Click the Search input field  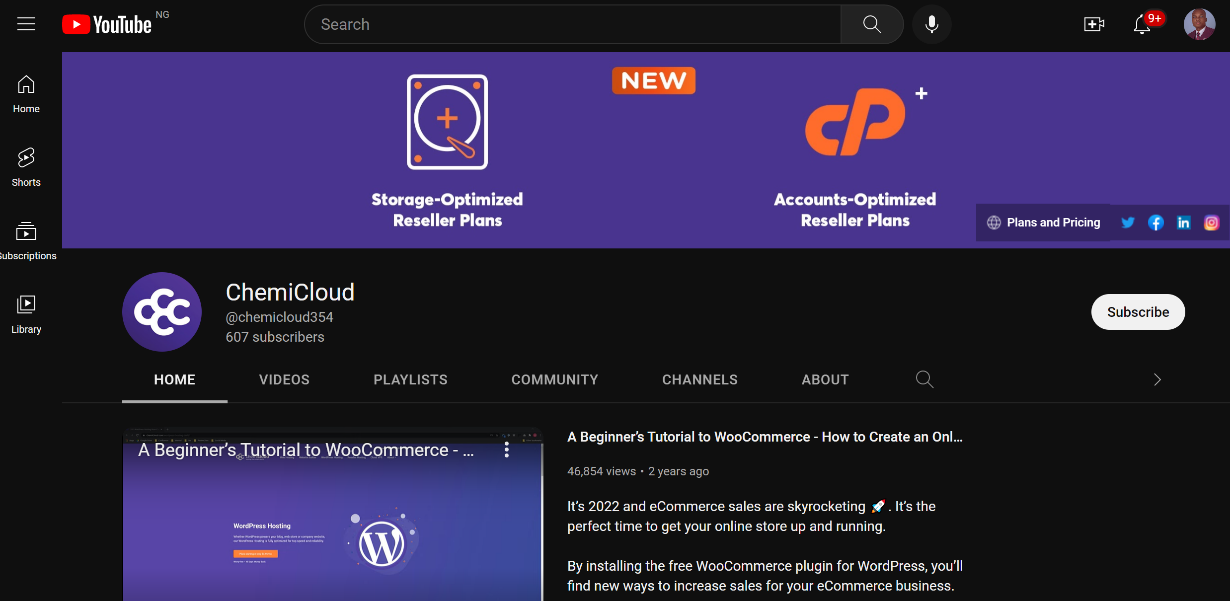click(573, 24)
